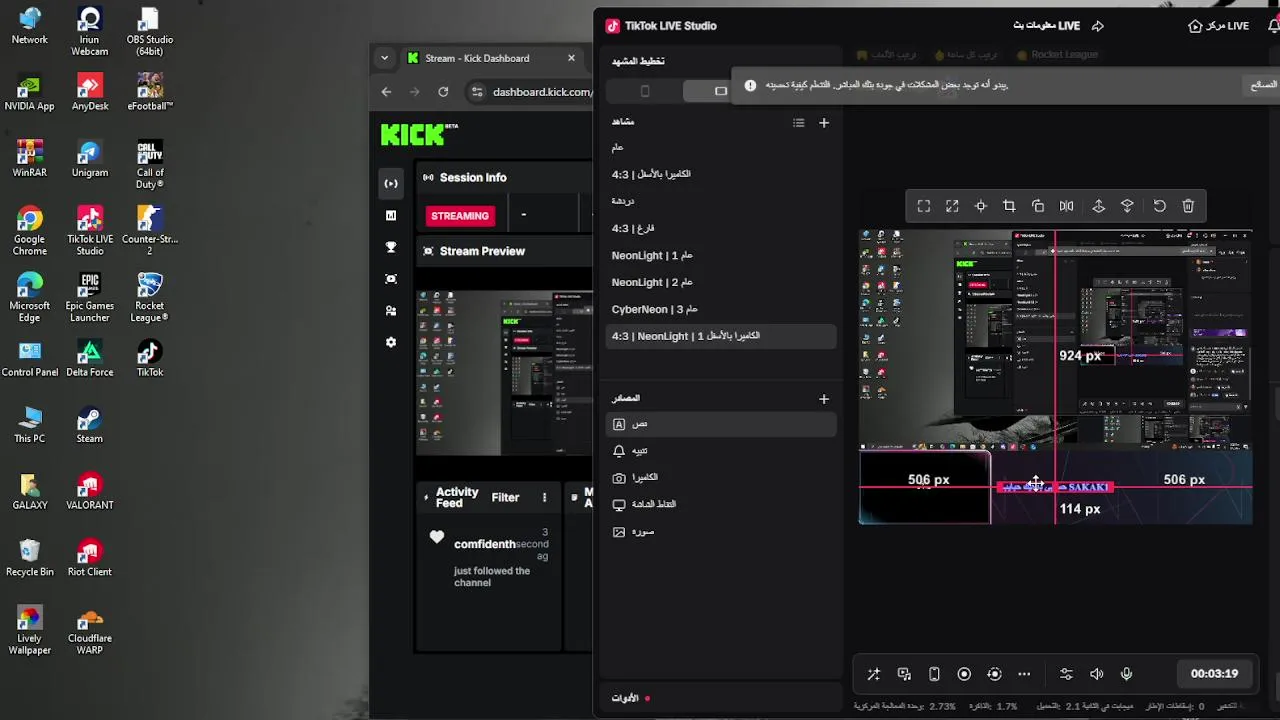Mute the speaker output
Screen dimensions: 1280x720
tap(1097, 674)
